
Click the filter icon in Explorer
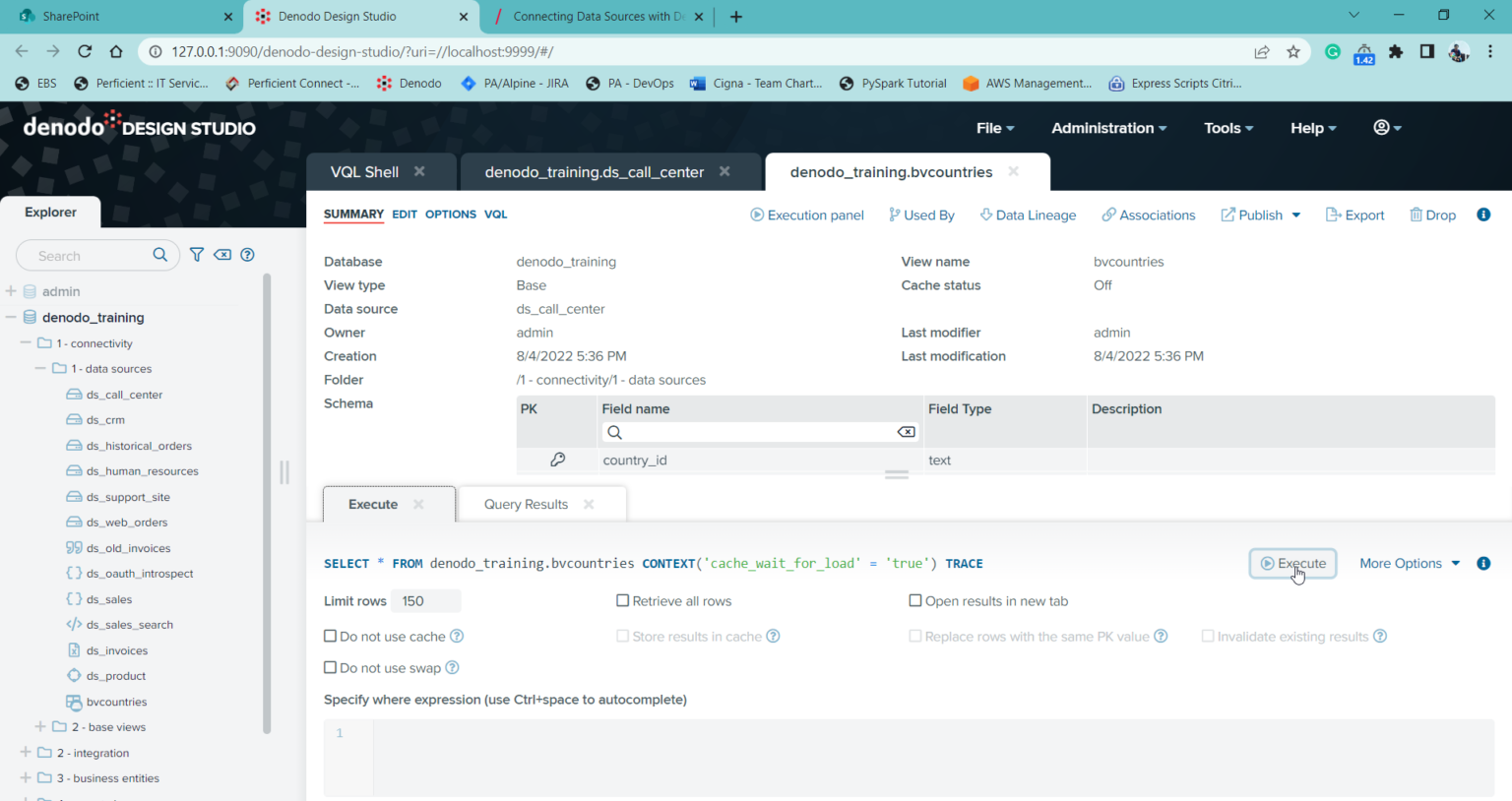pyautogui.click(x=197, y=255)
